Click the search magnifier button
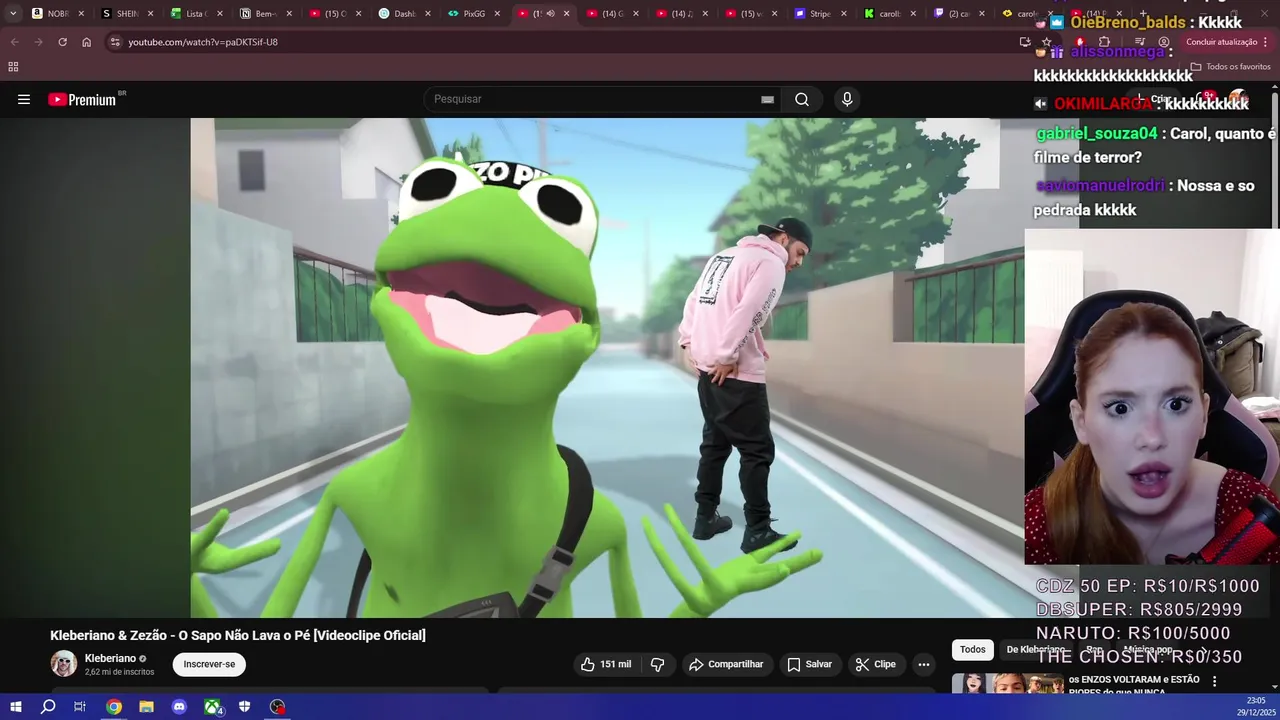 coord(802,99)
